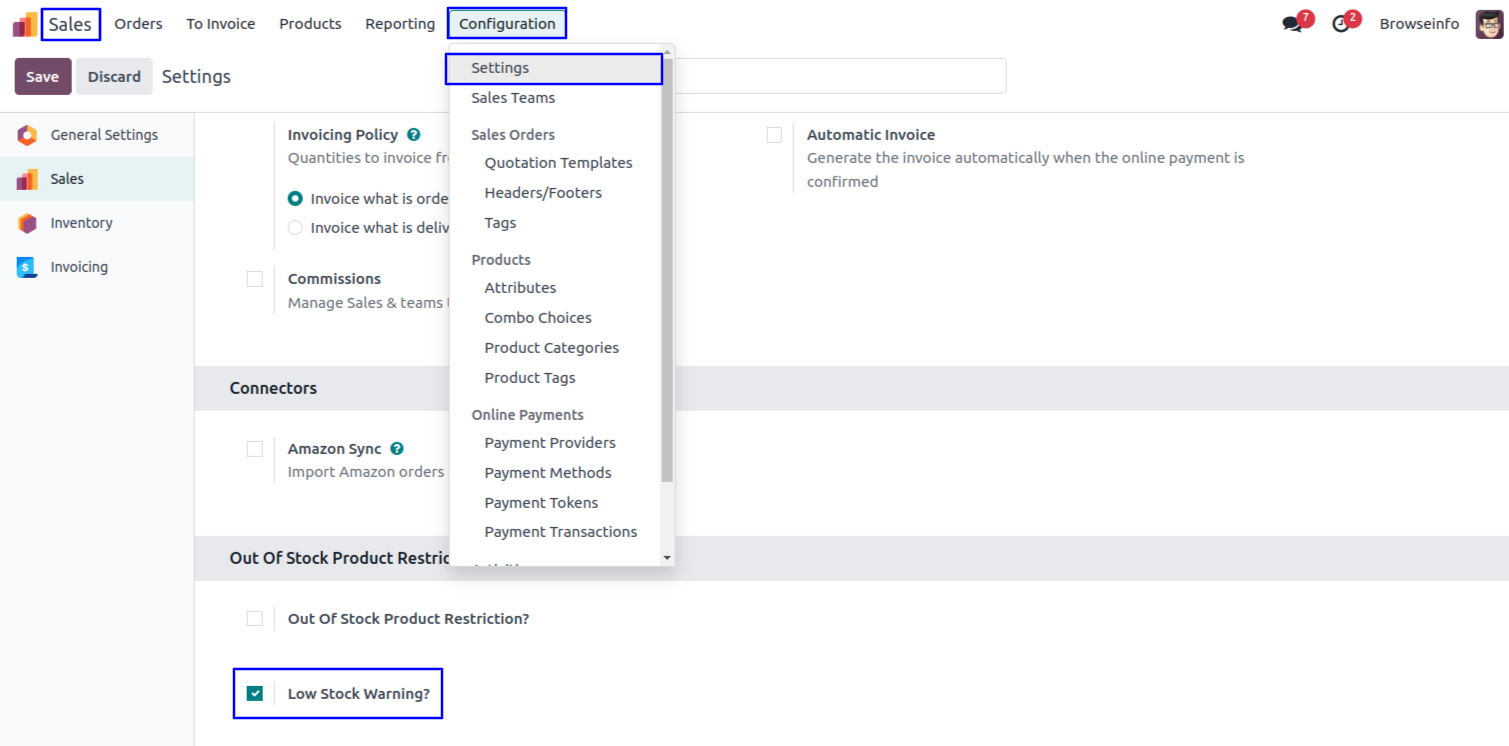Click the user avatar picture
The height and width of the screenshot is (746, 1509).
(1489, 24)
